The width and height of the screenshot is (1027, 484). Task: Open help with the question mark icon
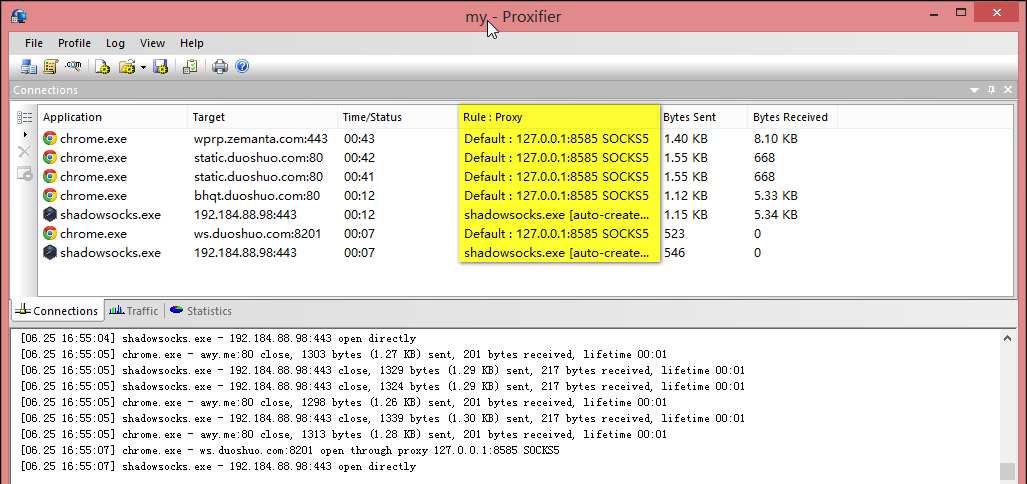[x=242, y=67]
